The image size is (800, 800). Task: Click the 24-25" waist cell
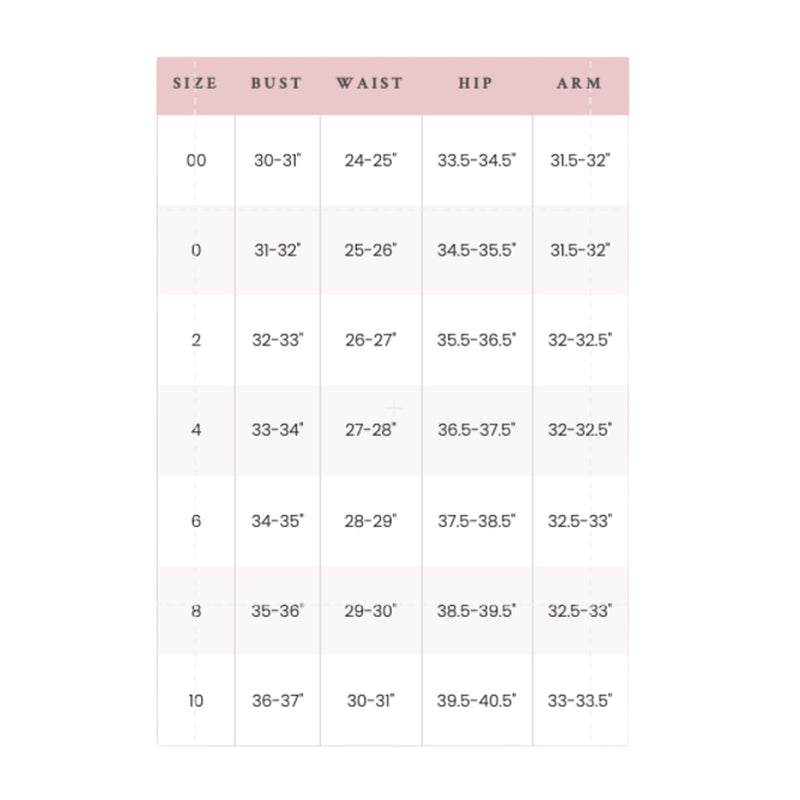370,161
